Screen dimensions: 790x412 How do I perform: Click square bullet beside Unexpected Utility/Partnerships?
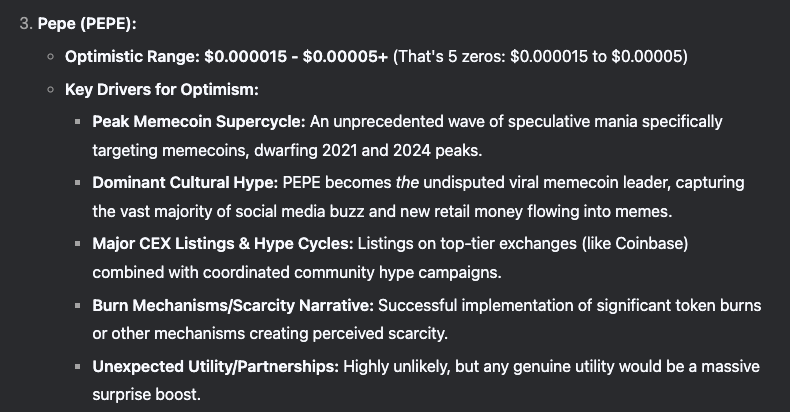click(x=78, y=367)
